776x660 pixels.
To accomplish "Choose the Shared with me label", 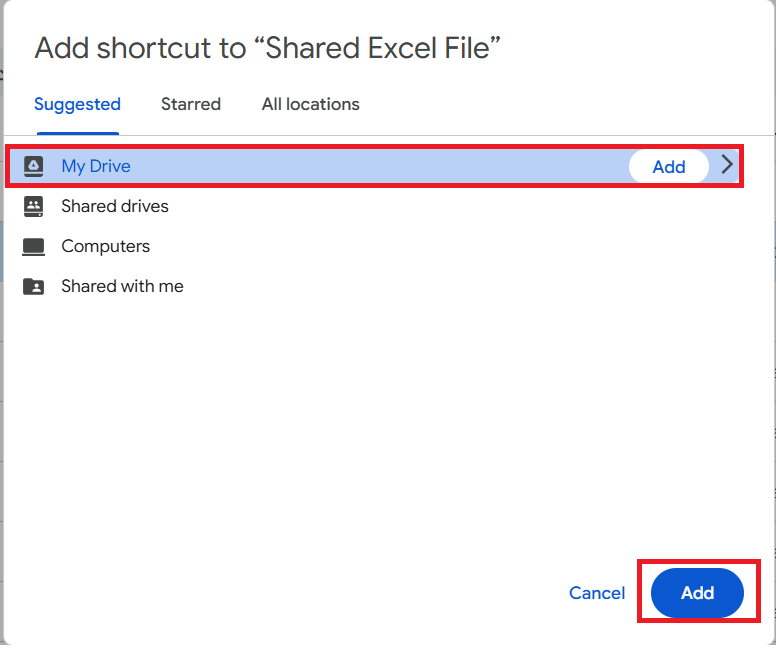I will 122,286.
